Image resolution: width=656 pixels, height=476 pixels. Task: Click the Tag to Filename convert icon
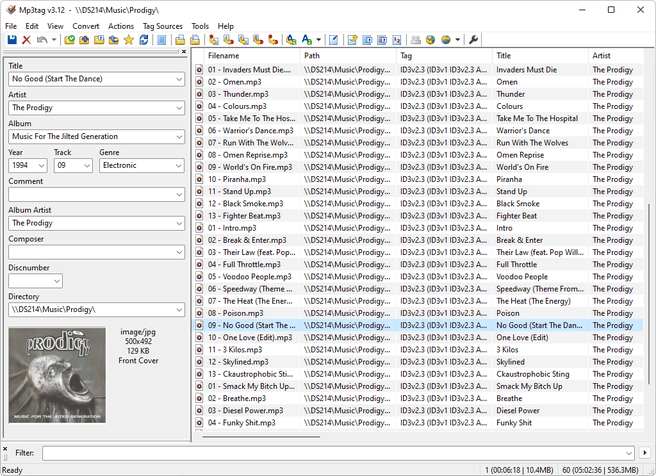214,40
